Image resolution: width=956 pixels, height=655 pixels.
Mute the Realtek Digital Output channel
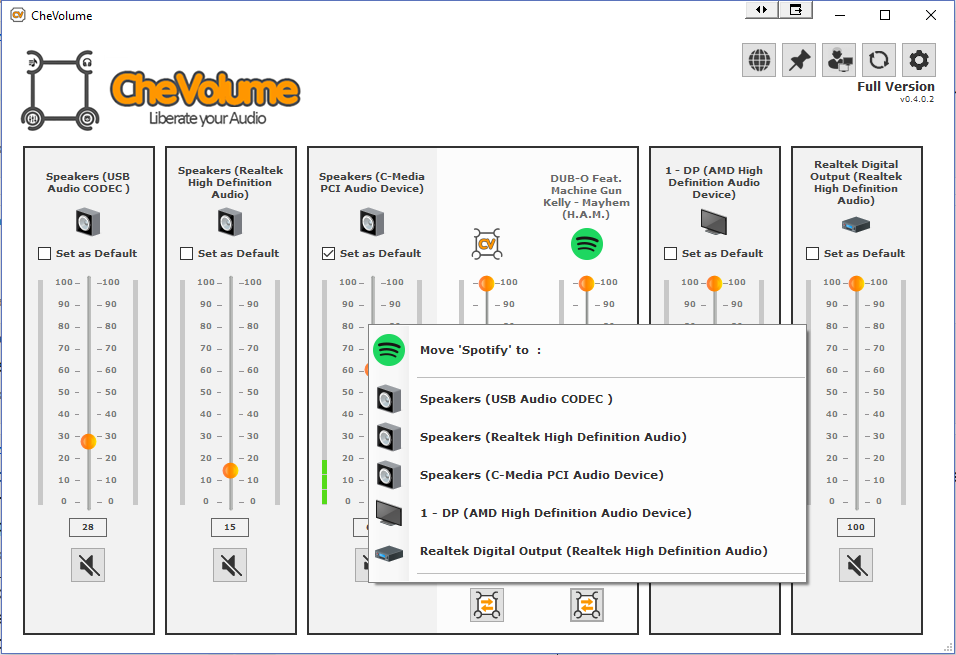coord(856,564)
